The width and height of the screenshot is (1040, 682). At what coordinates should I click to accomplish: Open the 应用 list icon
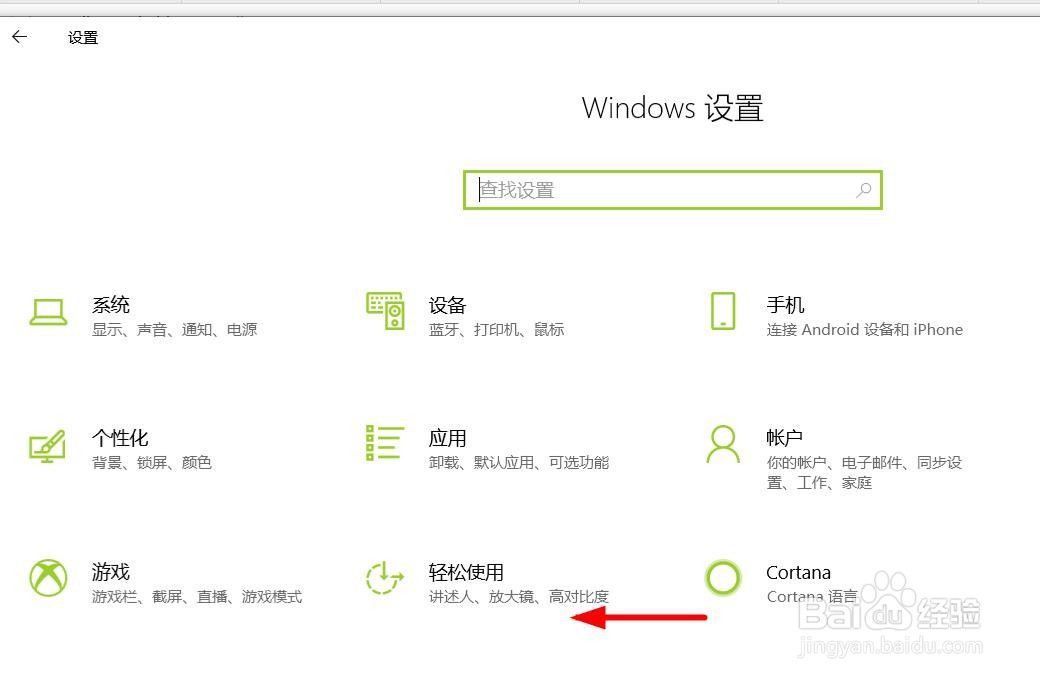(385, 443)
